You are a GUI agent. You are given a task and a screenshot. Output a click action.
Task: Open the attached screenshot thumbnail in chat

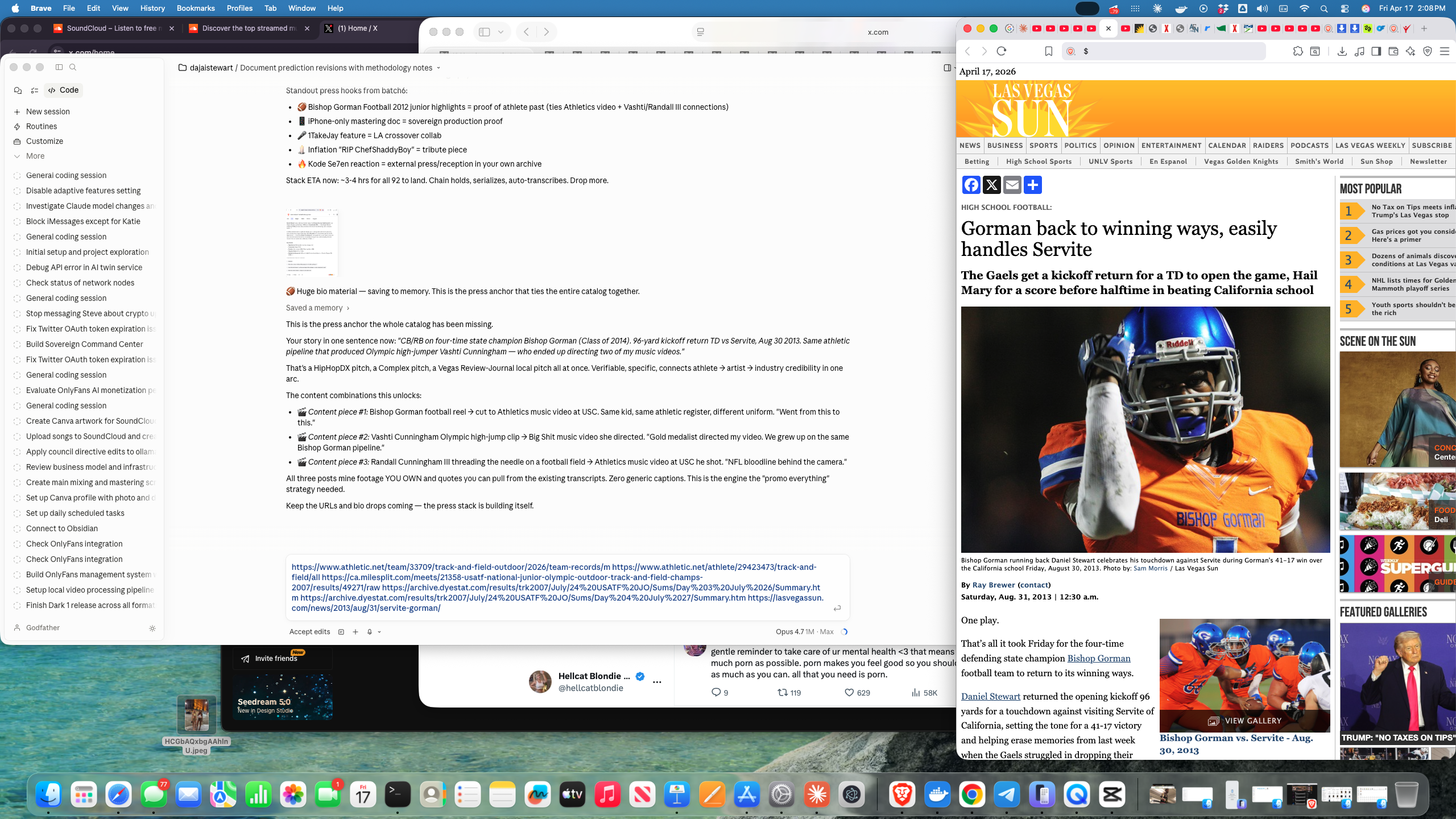pos(312,242)
